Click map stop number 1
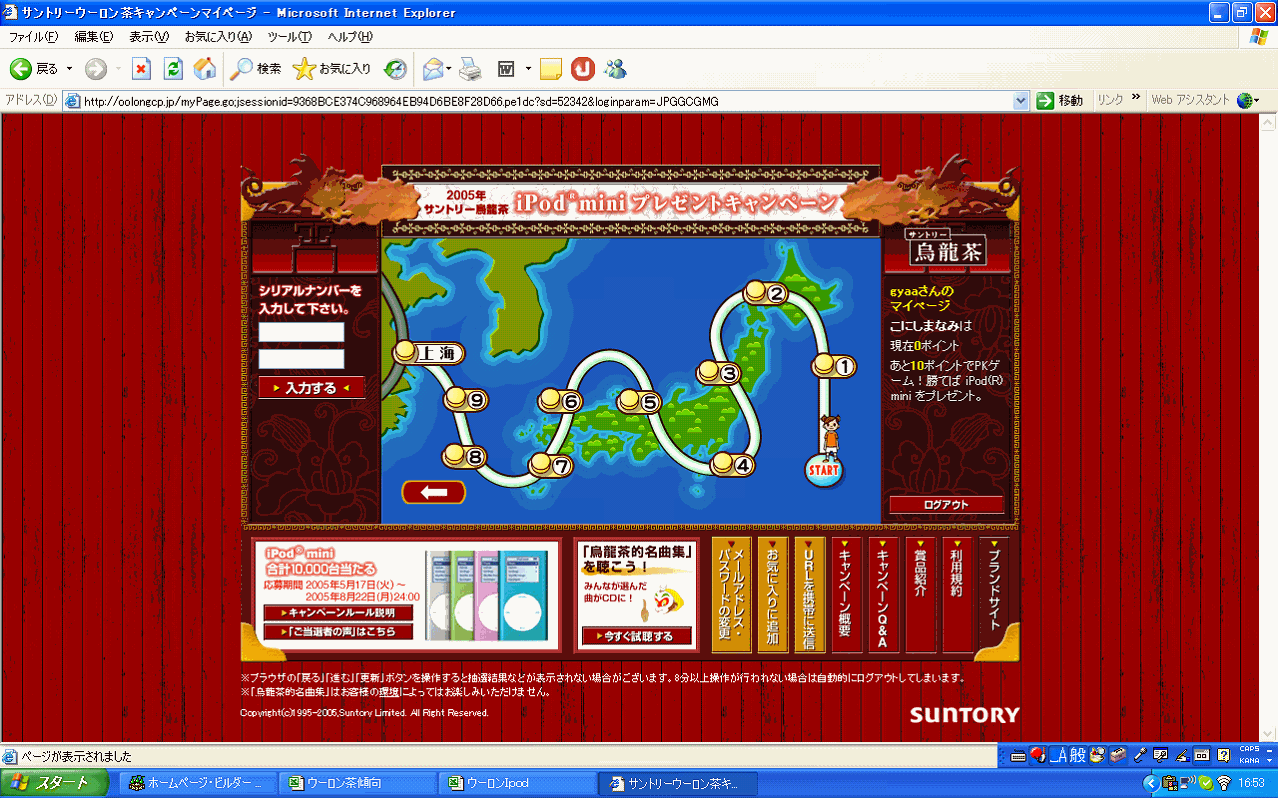The image size is (1279, 799). point(836,366)
